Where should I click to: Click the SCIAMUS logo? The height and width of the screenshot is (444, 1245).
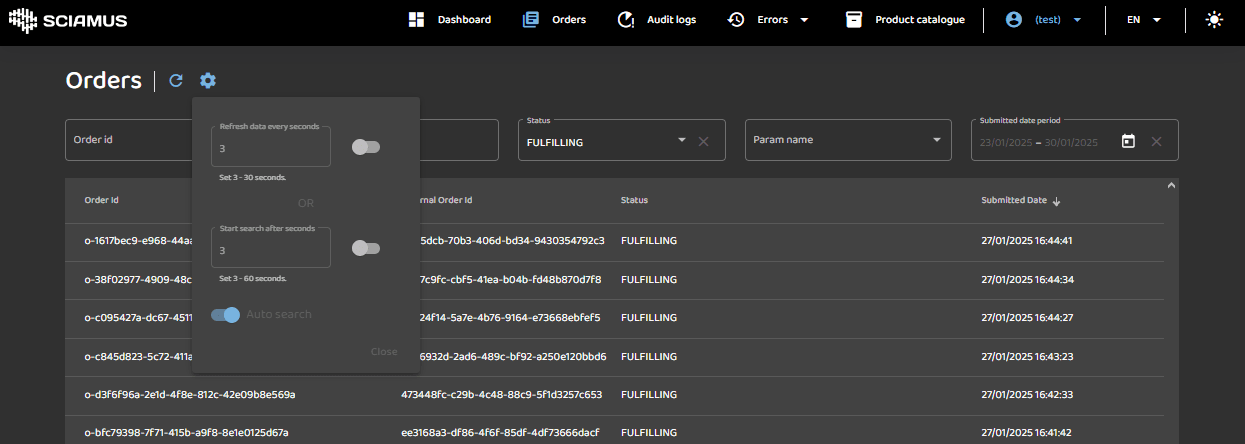pos(68,20)
